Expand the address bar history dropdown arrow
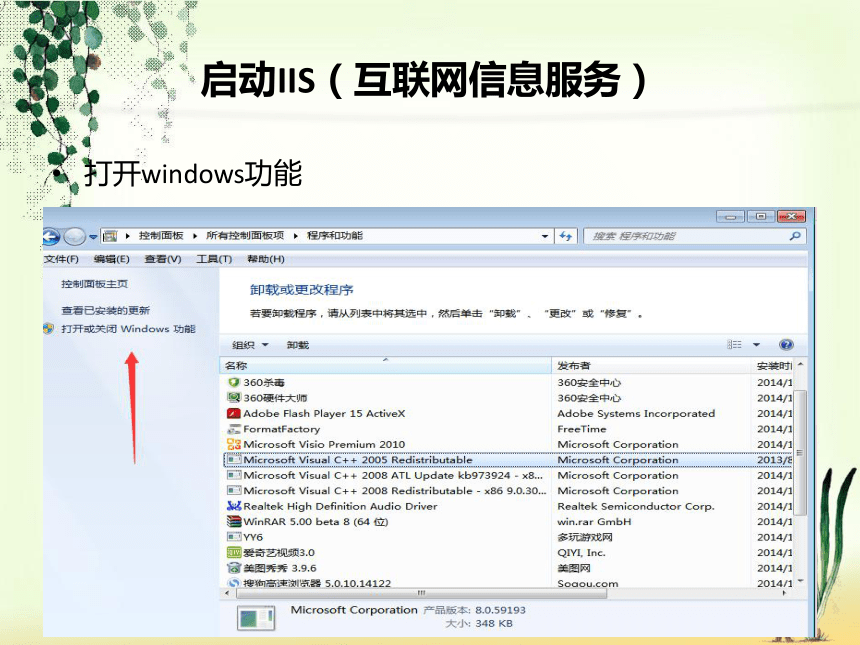 [545, 236]
